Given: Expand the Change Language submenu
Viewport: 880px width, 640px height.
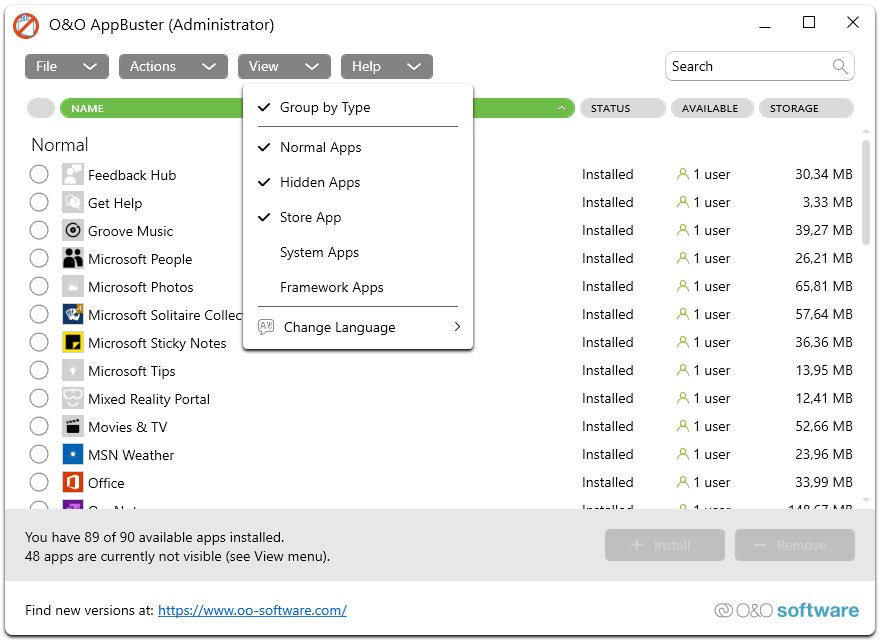Looking at the screenshot, I should [357, 327].
